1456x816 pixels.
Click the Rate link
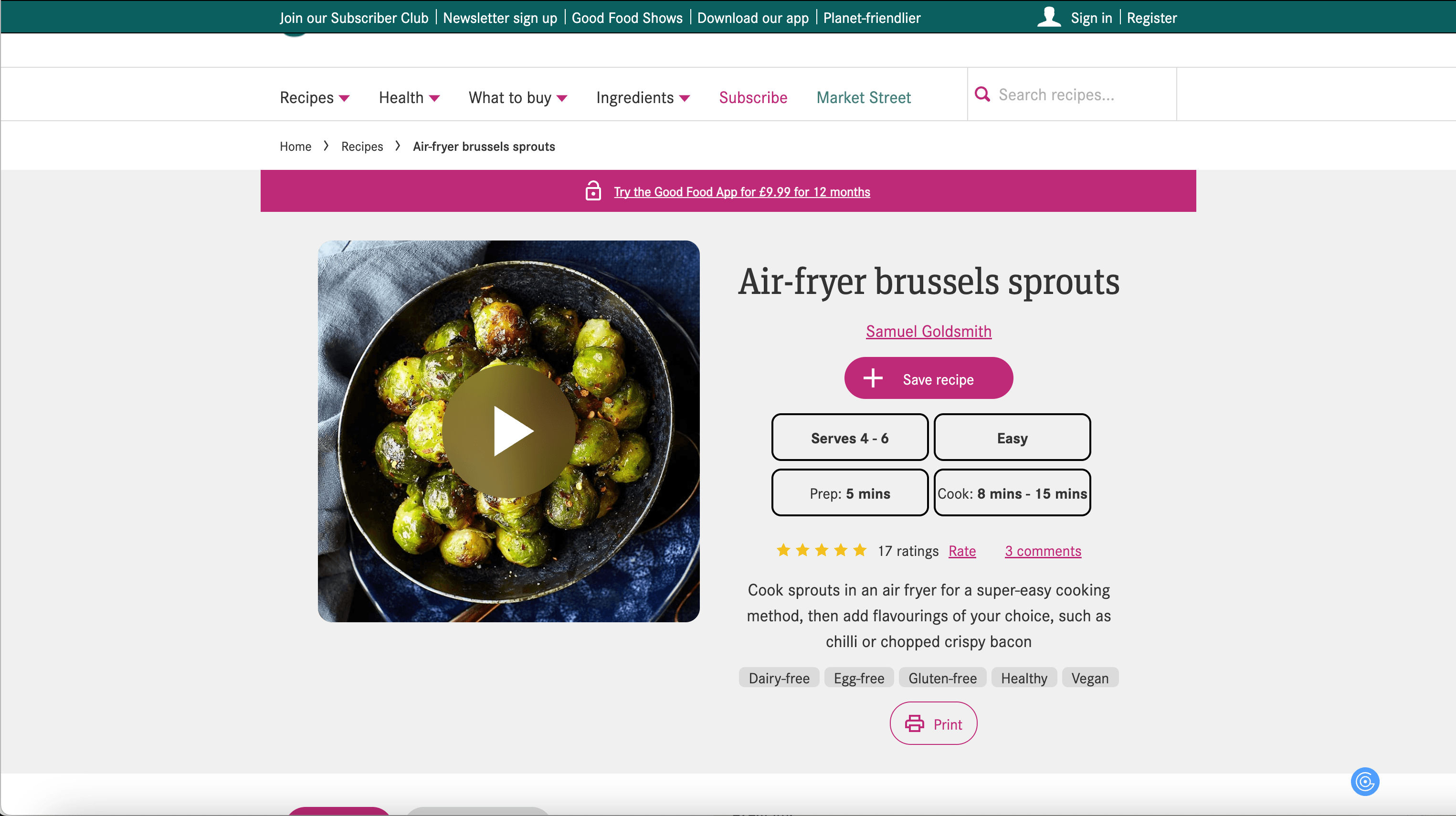point(961,551)
